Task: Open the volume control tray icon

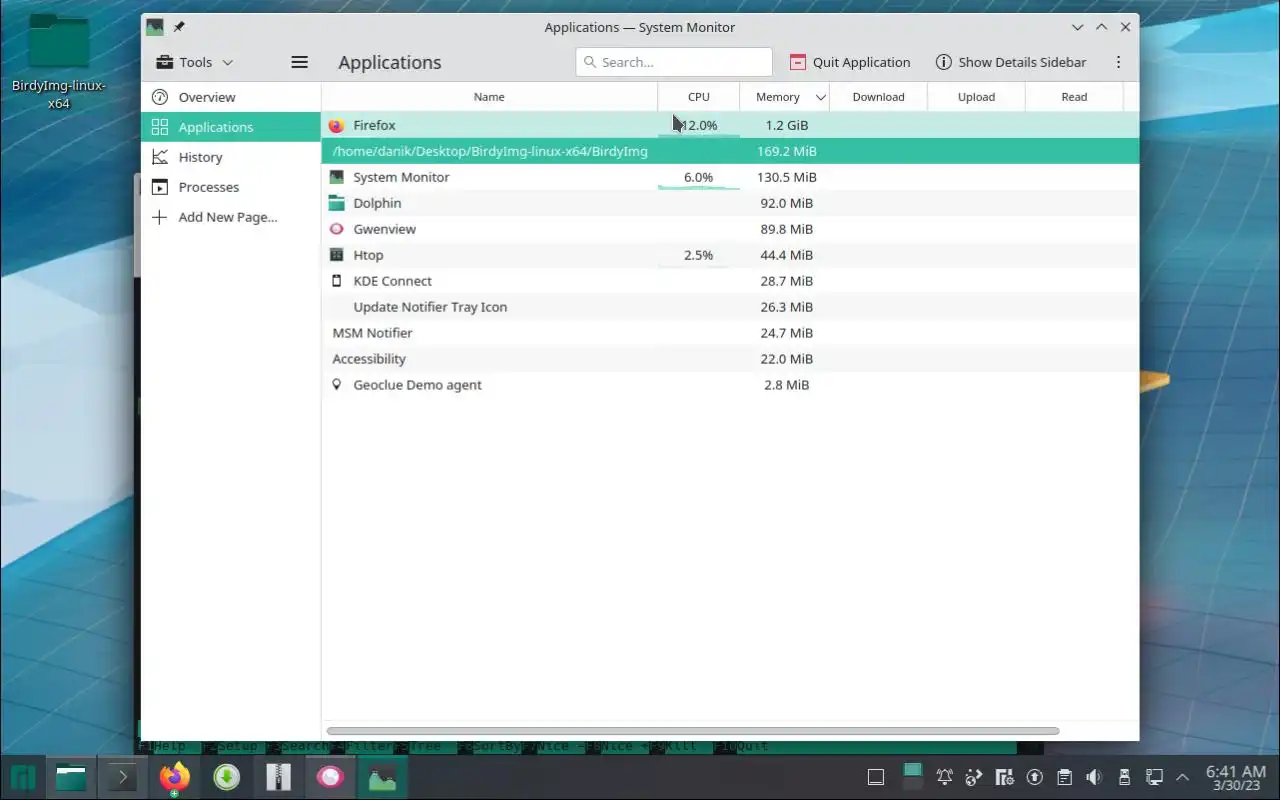Action: point(1094,777)
